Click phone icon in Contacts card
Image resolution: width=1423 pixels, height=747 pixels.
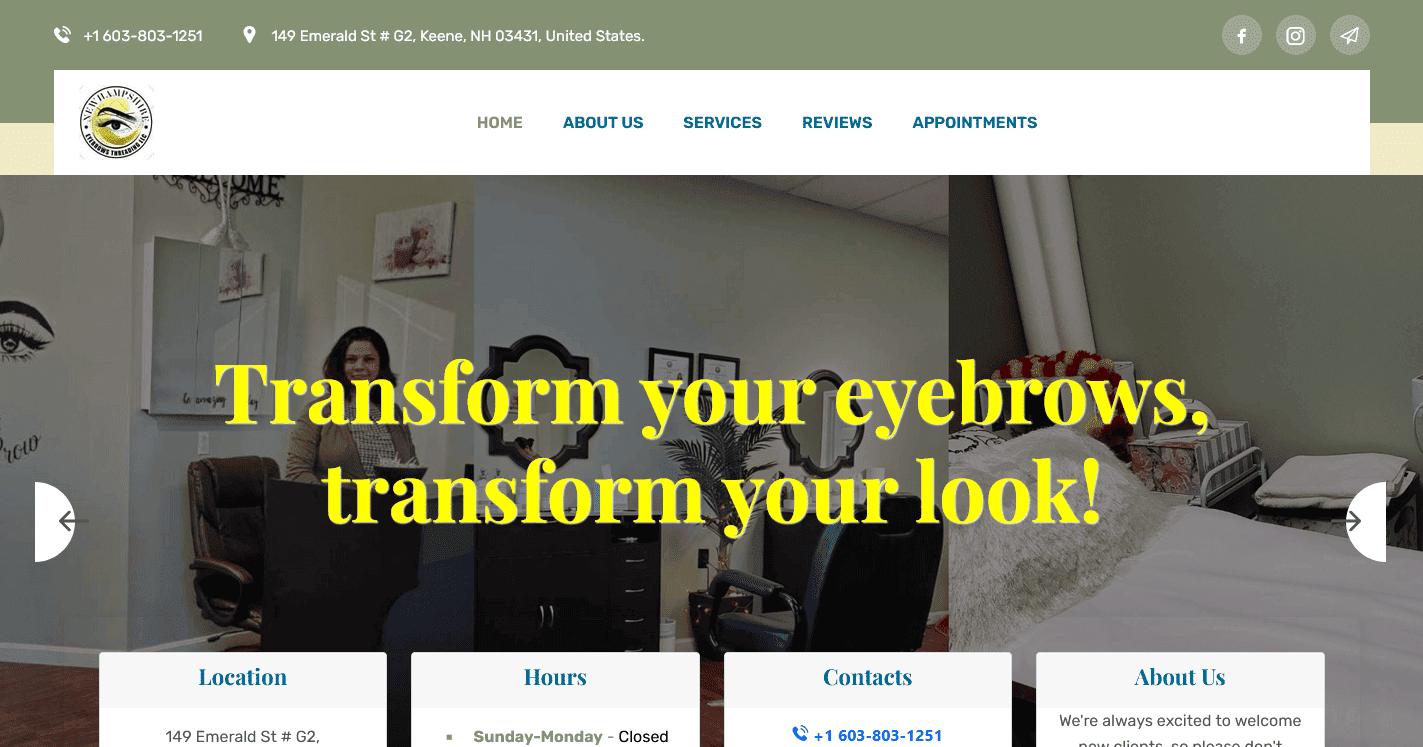[x=800, y=734]
